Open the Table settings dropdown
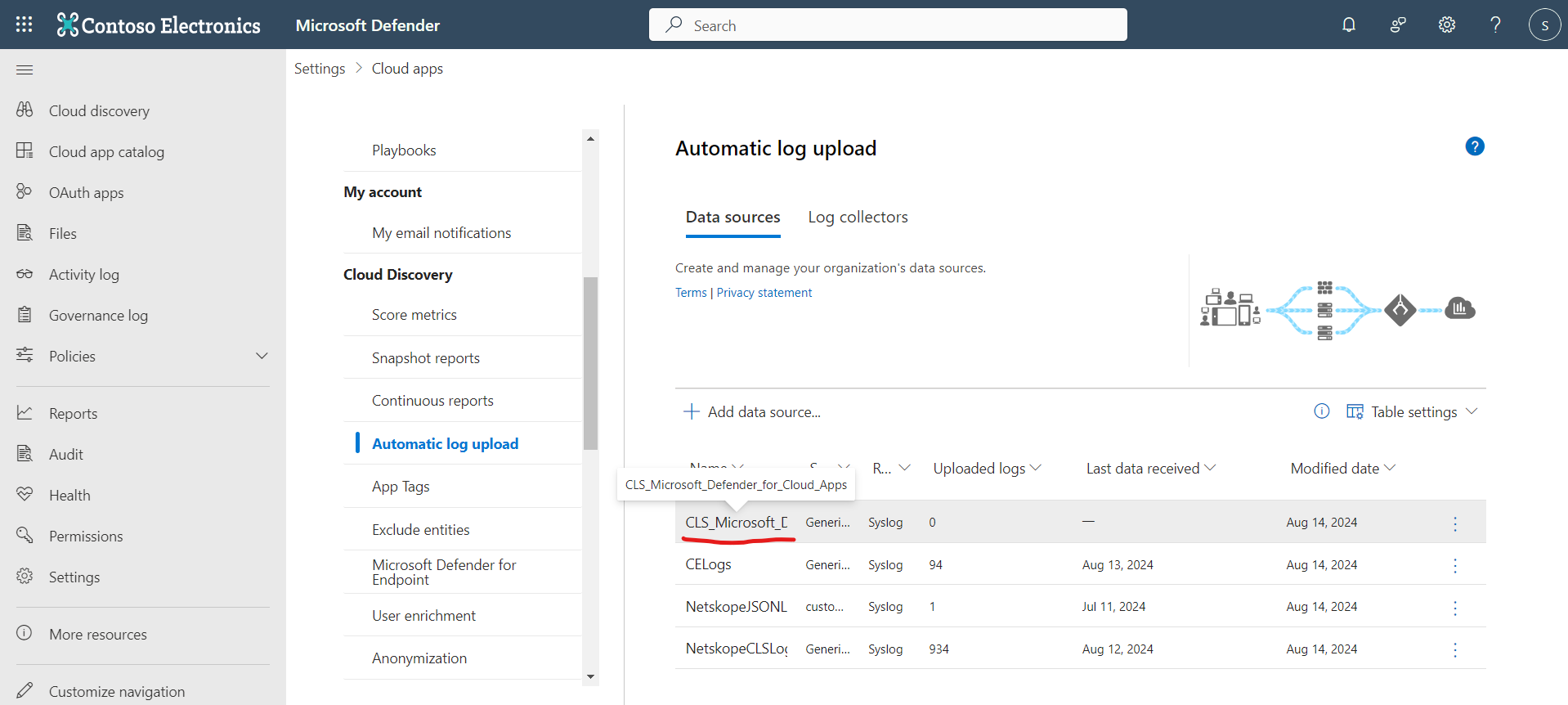 click(1412, 411)
